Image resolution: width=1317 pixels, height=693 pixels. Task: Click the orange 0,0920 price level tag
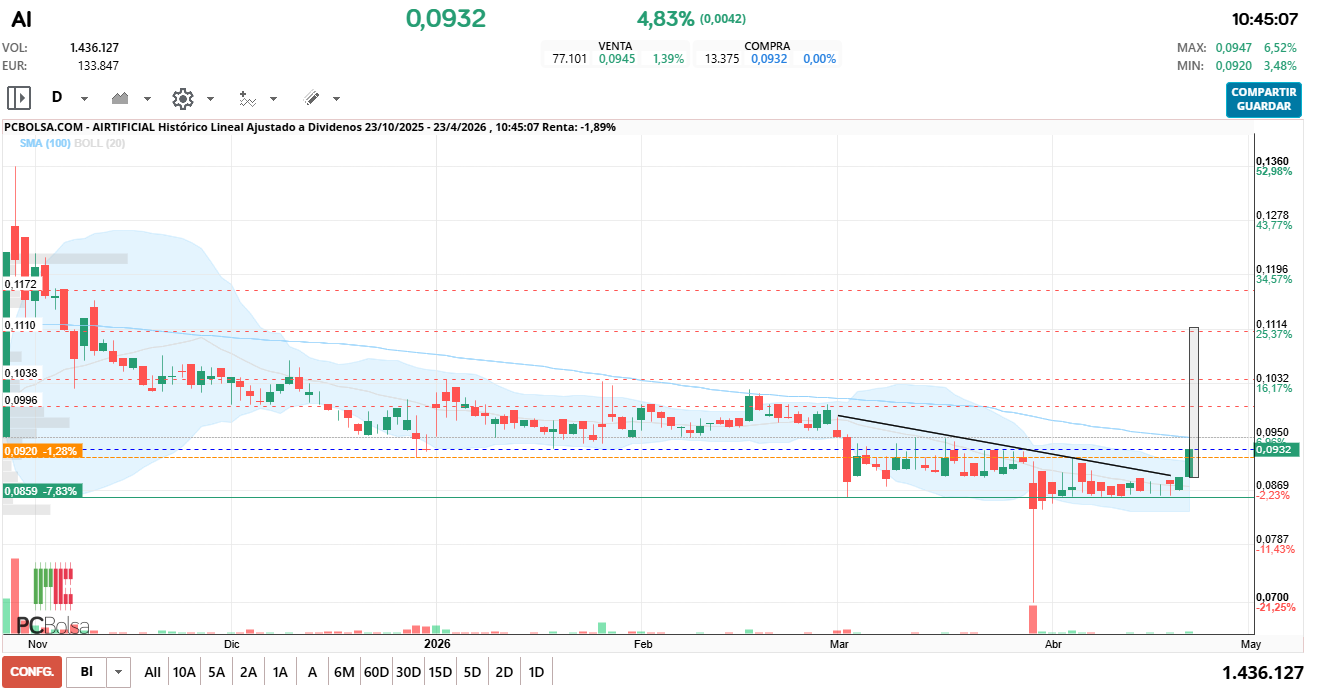pos(41,451)
